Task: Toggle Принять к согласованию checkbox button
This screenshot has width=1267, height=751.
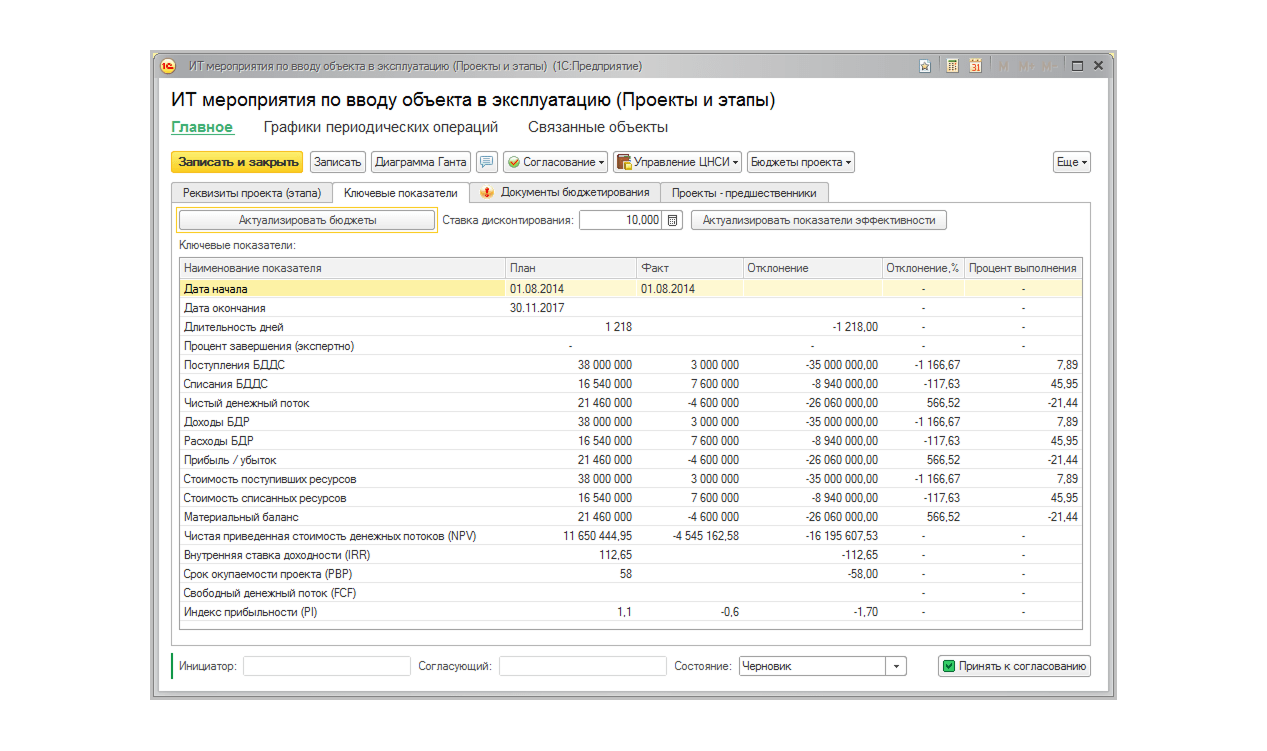Action: [1014, 666]
